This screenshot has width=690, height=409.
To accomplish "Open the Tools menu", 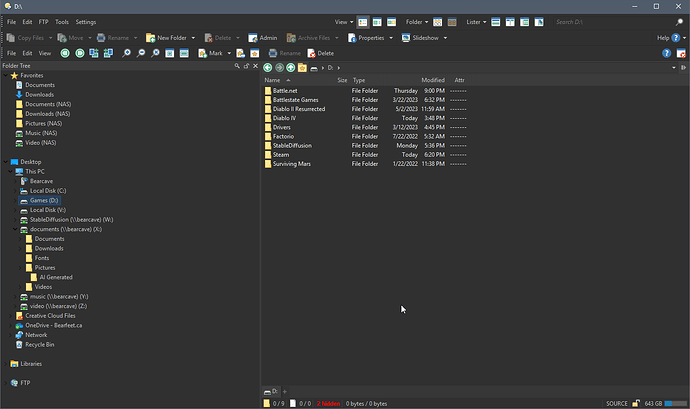I will point(62,22).
